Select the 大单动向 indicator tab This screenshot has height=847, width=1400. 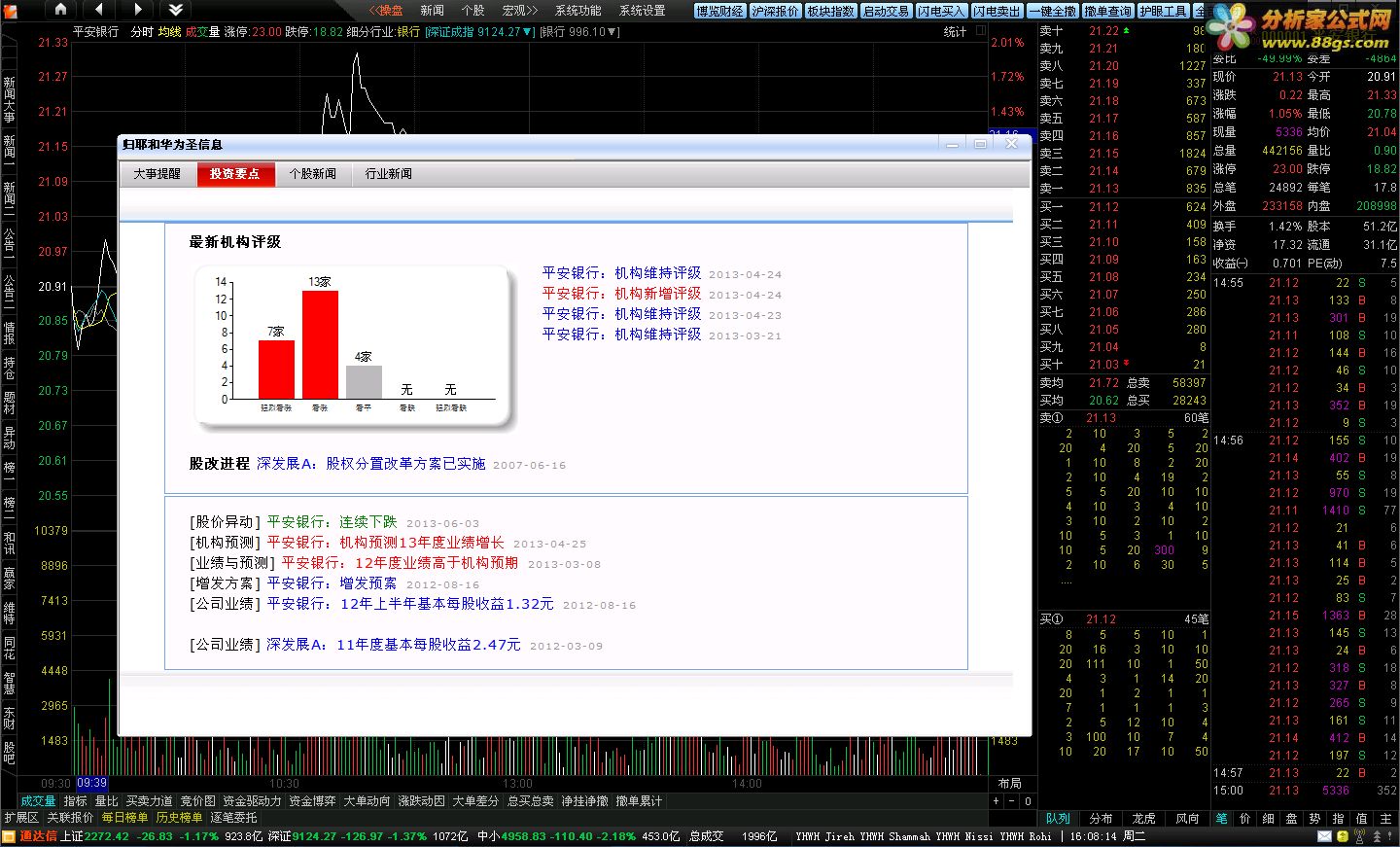[x=367, y=801]
